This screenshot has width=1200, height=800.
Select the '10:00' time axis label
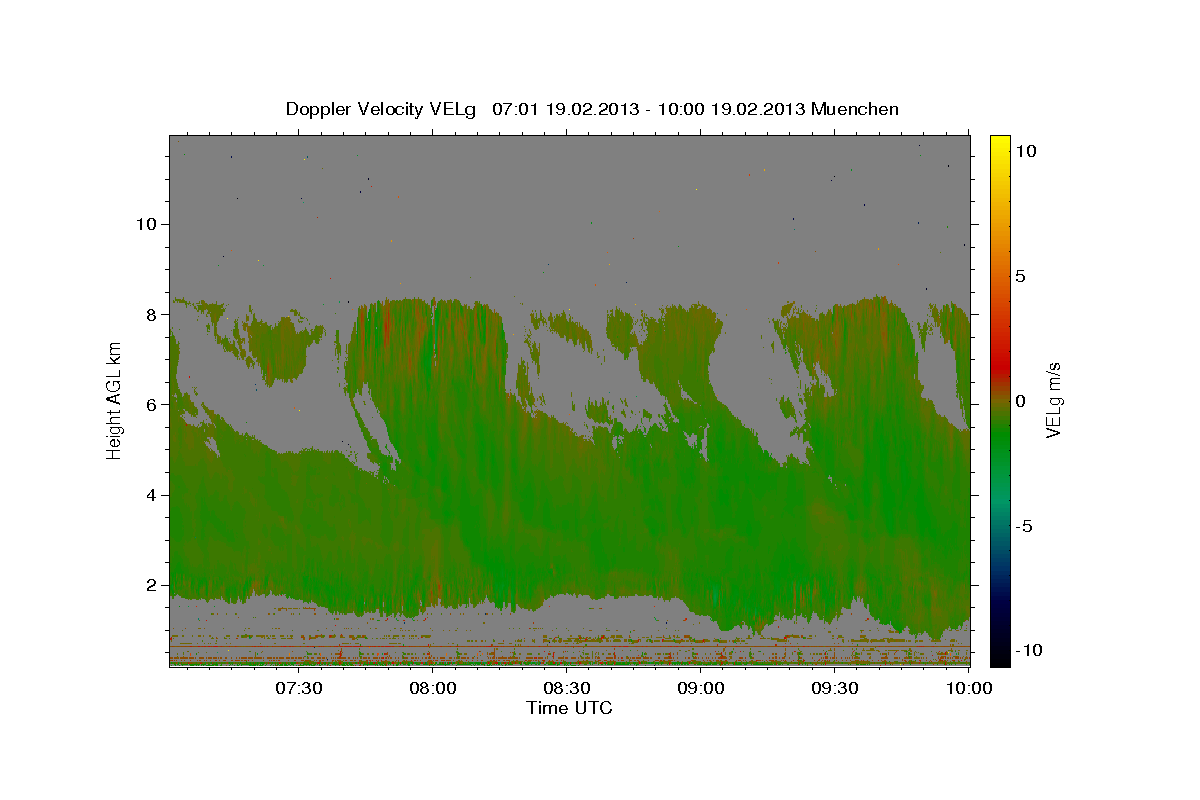coord(969,688)
